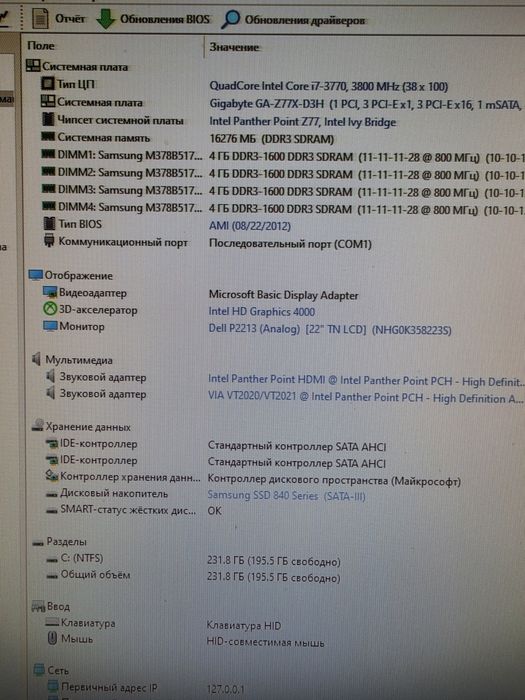This screenshot has width=525, height=700.
Task: Select the HID-совместимая мышь value
Action: pos(266,642)
